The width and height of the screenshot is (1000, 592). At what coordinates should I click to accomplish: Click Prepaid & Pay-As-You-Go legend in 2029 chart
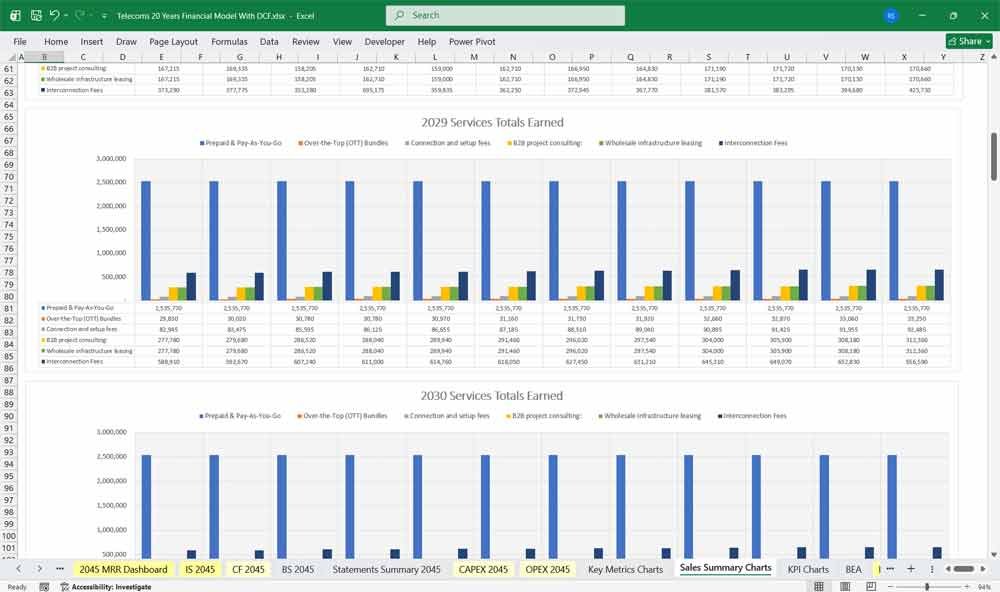(x=240, y=143)
